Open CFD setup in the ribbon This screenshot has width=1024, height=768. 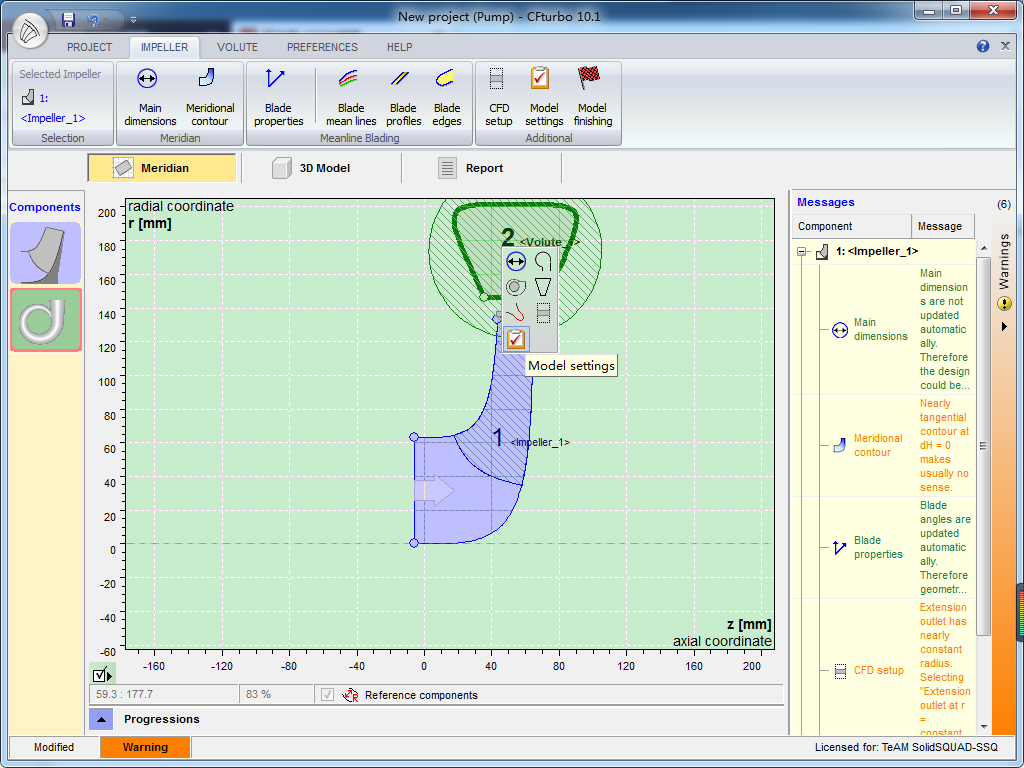click(x=499, y=97)
